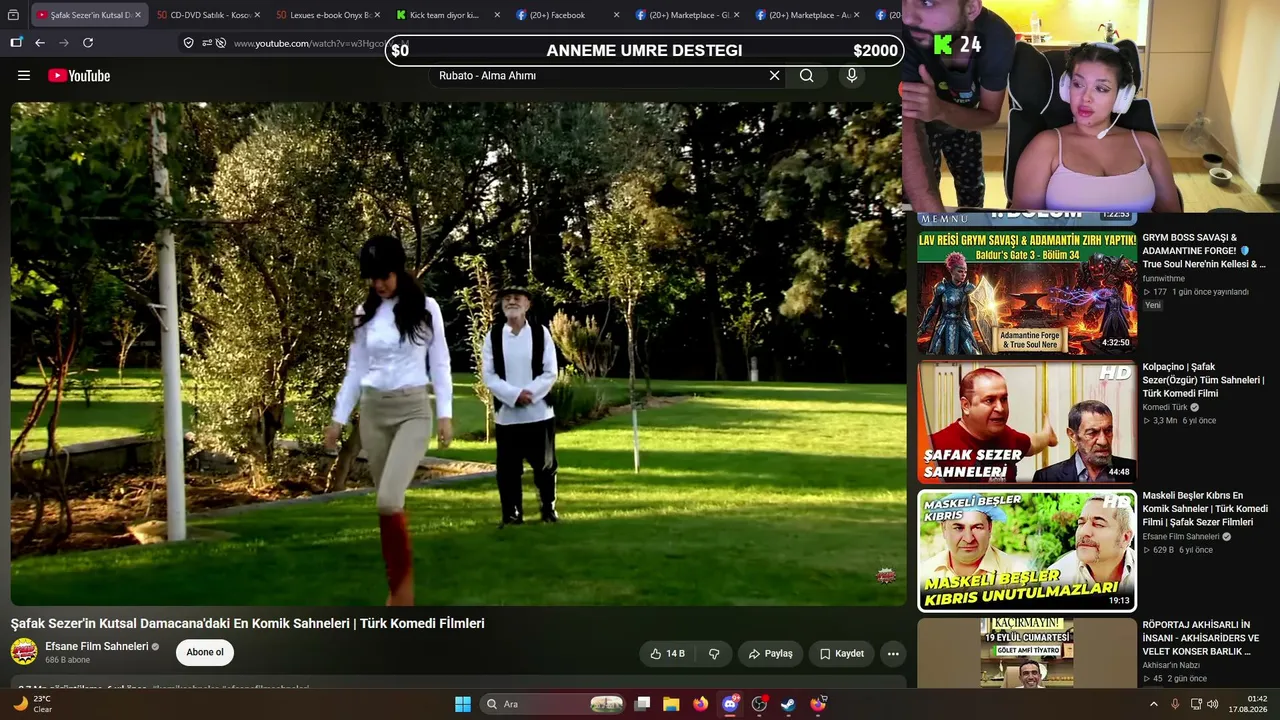Click the magnifier search button
This screenshot has width=1280, height=720.
pos(806,76)
